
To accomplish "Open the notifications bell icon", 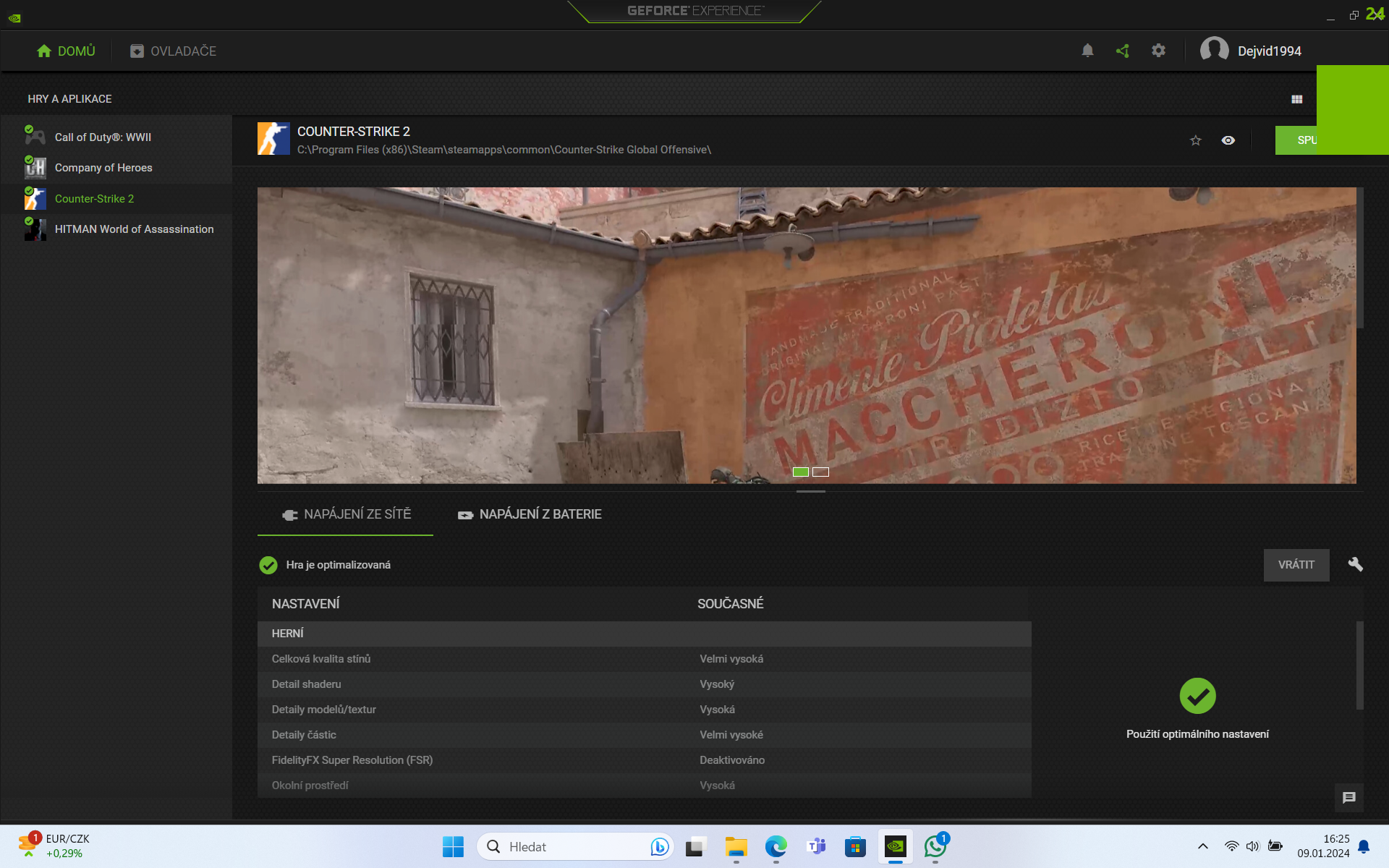I will click(x=1087, y=51).
